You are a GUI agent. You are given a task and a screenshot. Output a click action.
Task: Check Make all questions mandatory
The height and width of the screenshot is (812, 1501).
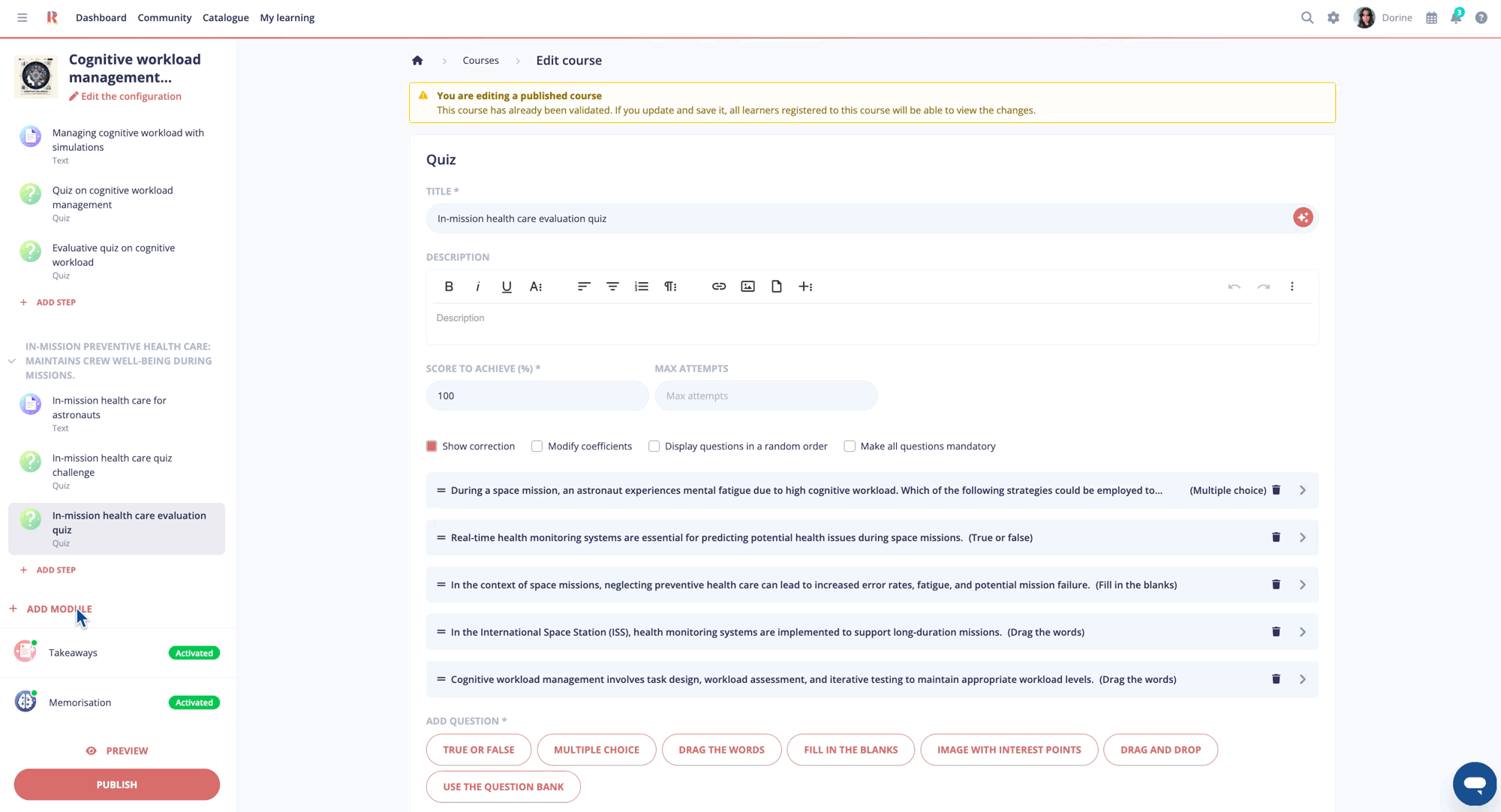pos(849,446)
